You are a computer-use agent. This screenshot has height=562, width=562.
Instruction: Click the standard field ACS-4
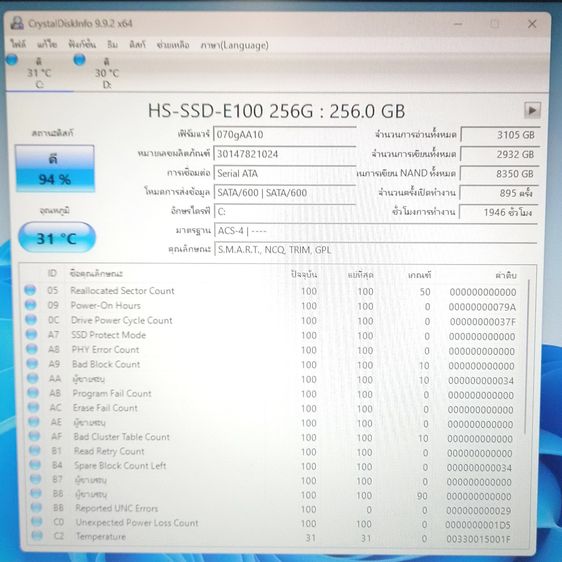click(x=376, y=231)
